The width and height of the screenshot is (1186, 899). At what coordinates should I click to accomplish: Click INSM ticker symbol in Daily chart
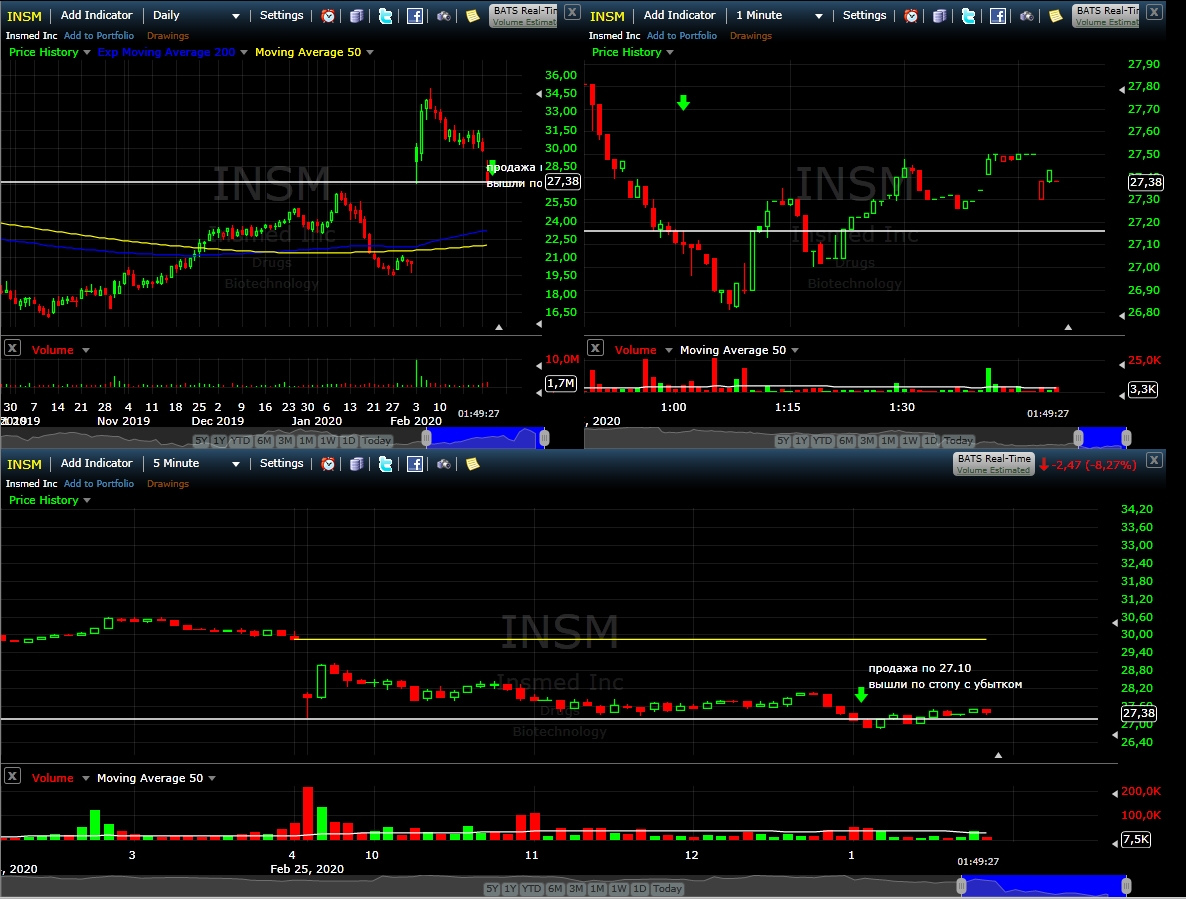(x=24, y=16)
